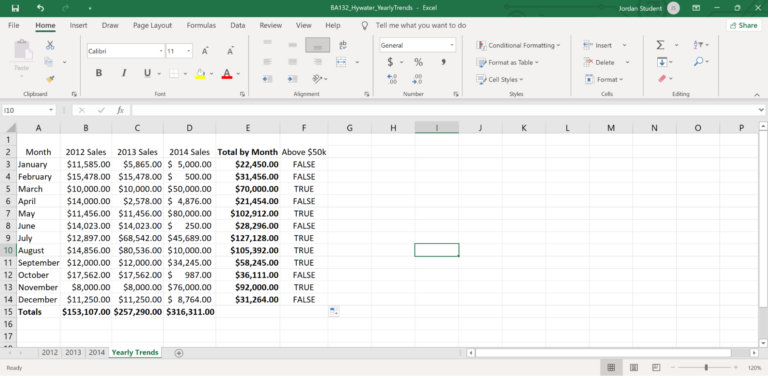Open the fill color dropdown arrow

[212, 74]
